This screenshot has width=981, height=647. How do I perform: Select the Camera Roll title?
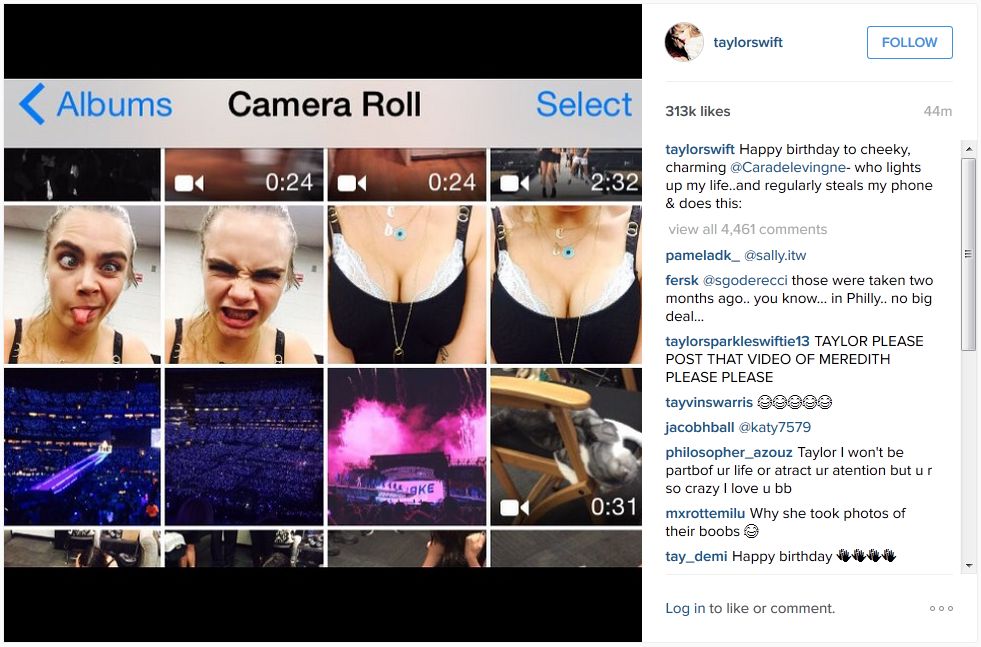click(x=325, y=104)
